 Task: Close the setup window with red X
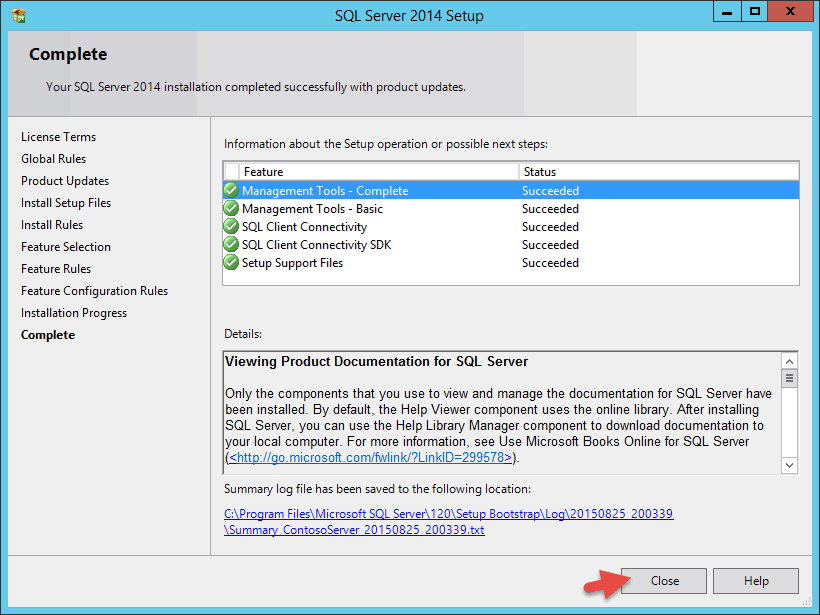(790, 12)
